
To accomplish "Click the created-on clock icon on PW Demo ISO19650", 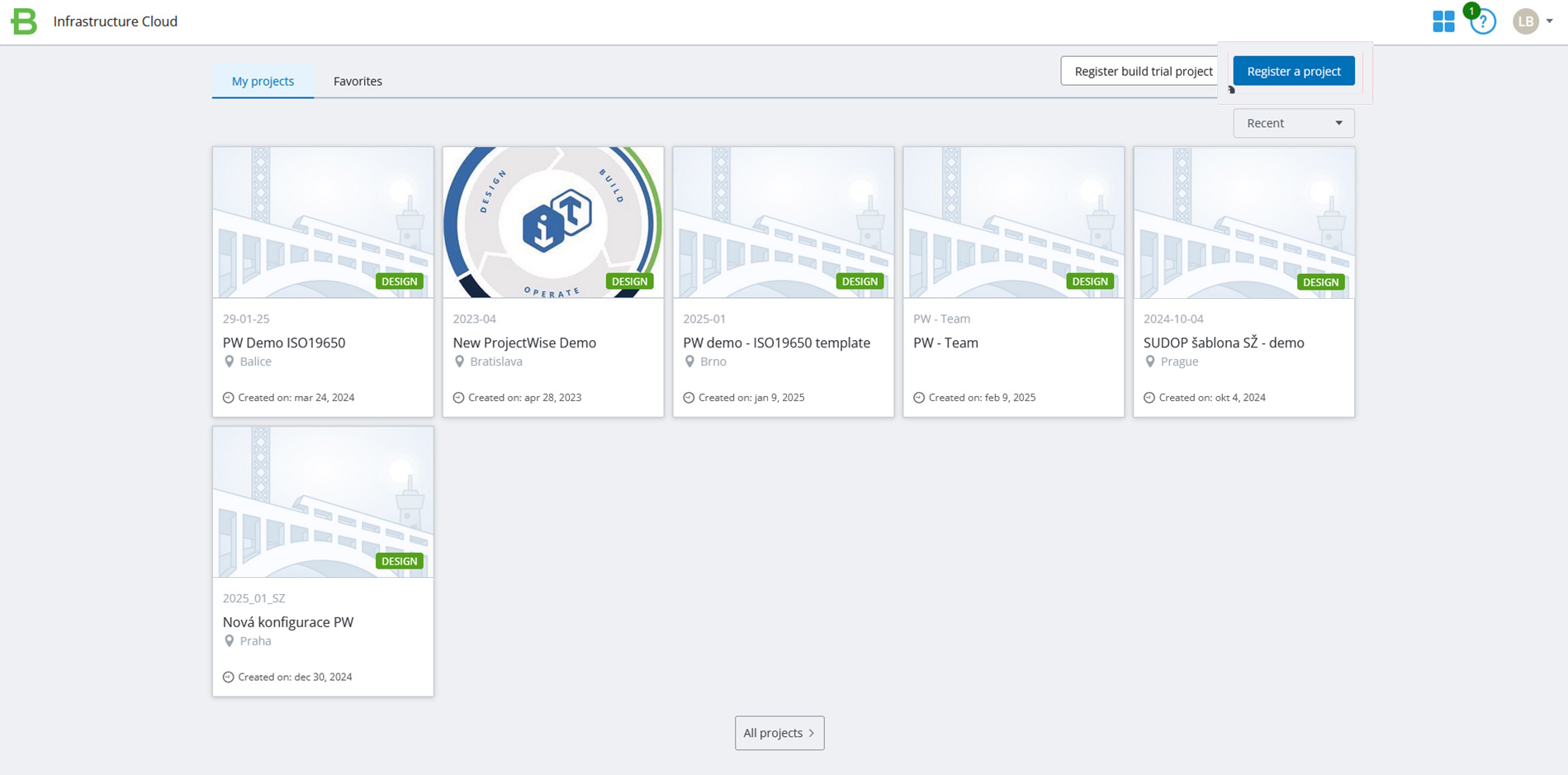I will [228, 397].
